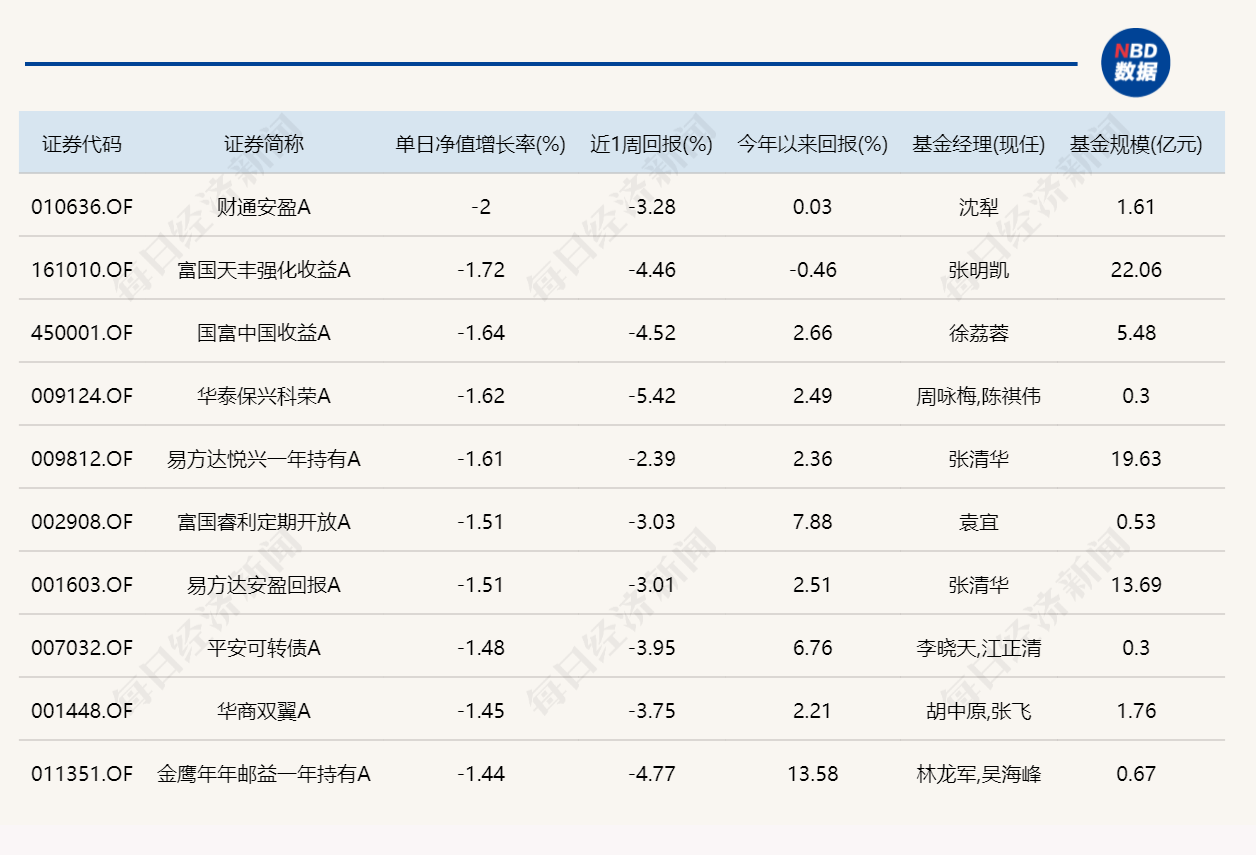The height and width of the screenshot is (855, 1256).
Task: Click fund 平安可转债A name
Action: pos(250,648)
